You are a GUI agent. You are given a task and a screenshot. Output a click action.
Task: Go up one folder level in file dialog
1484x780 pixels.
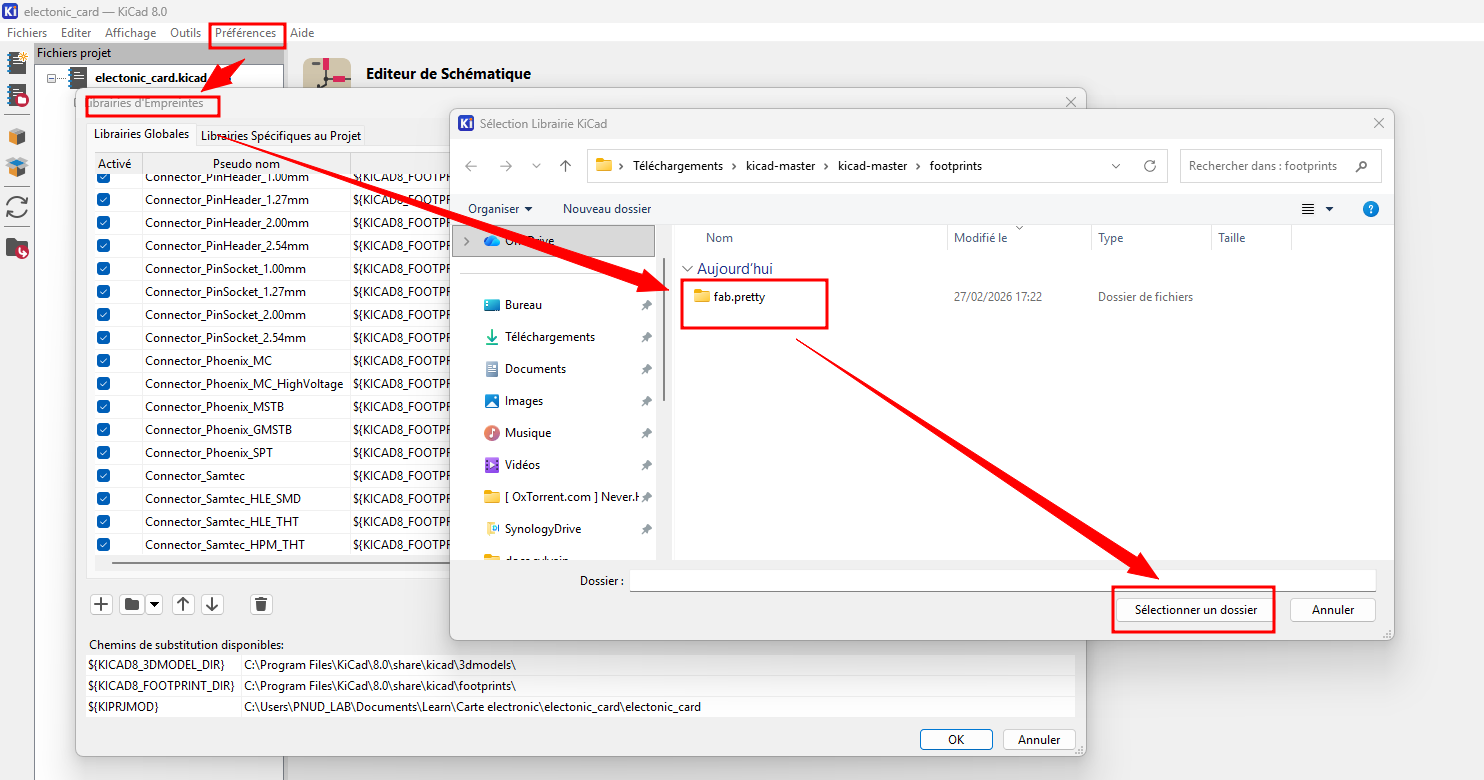tap(565, 166)
